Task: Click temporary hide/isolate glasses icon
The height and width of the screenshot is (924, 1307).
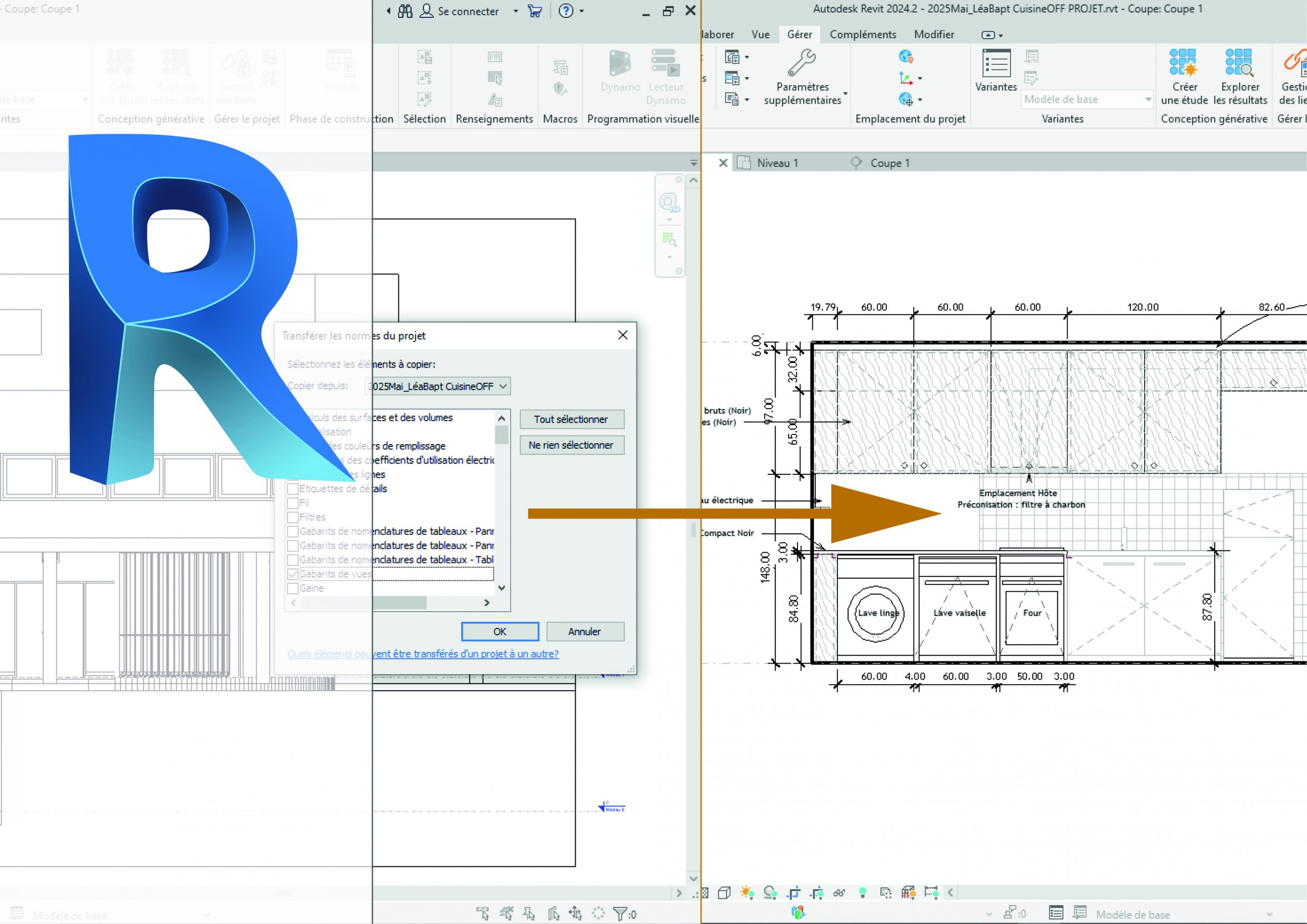Action: [x=839, y=893]
